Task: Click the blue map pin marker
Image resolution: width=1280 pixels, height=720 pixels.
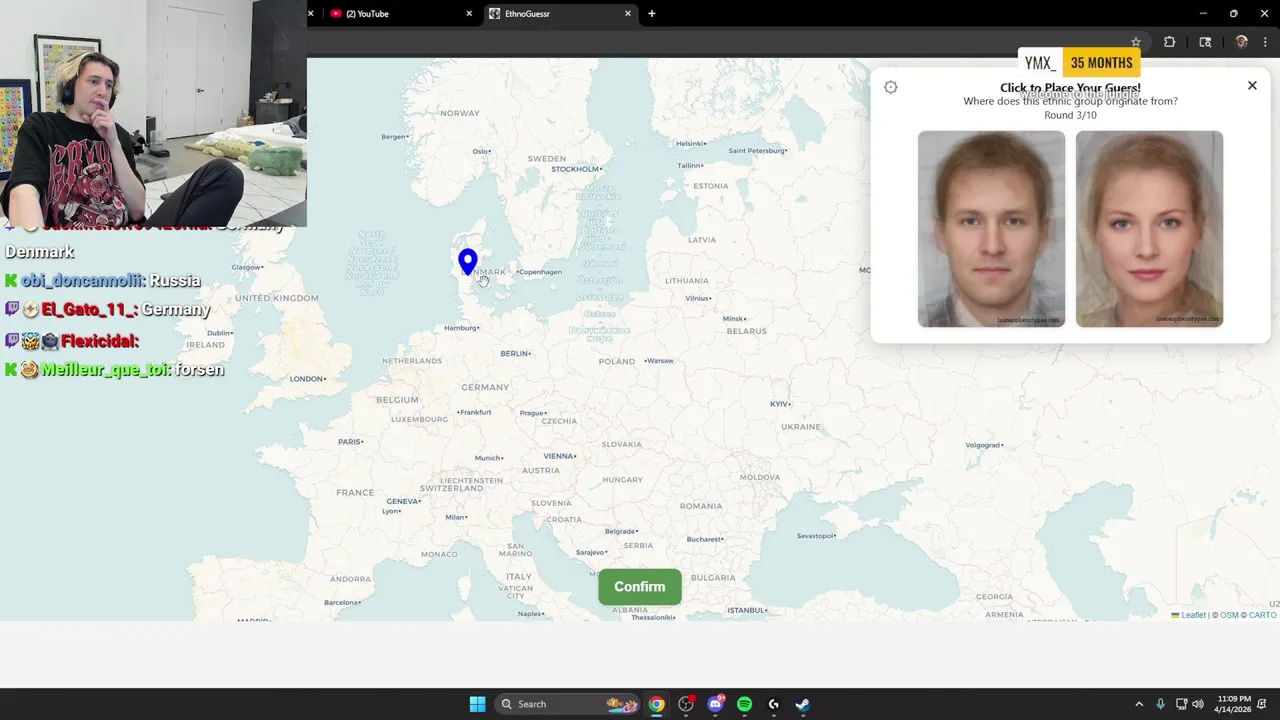Action: [x=467, y=262]
